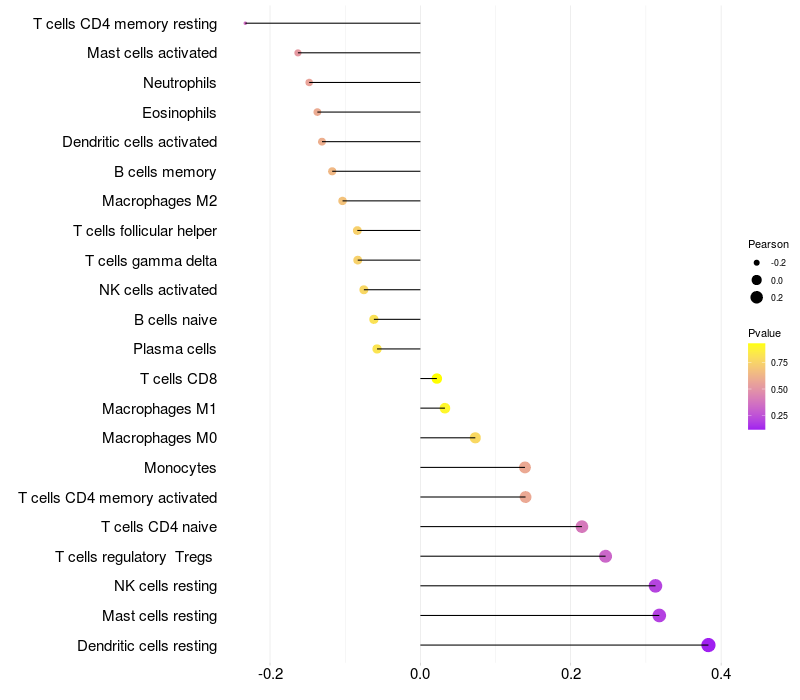Click the T cells CD4 memory resting label
The image size is (800, 700).
[125, 24]
